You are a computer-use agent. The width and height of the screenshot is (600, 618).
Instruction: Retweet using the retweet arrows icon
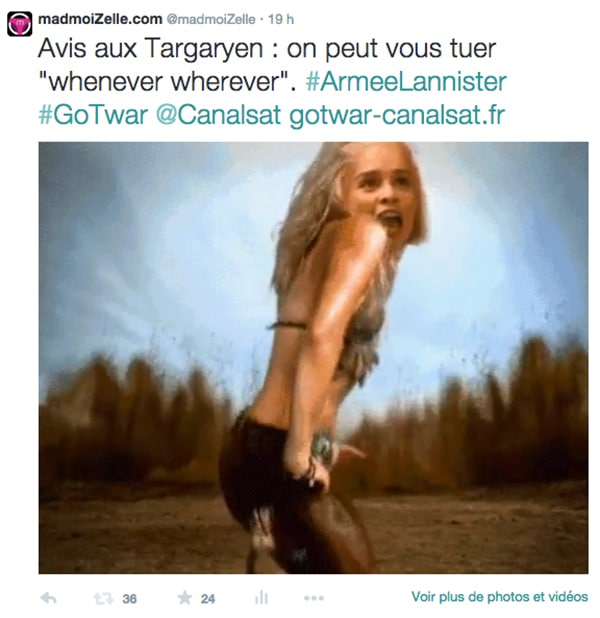[104, 599]
